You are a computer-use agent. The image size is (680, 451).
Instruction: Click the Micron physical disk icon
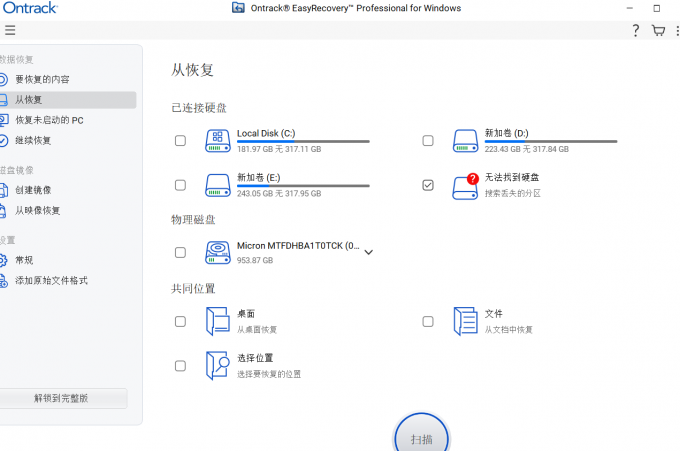tap(217, 252)
